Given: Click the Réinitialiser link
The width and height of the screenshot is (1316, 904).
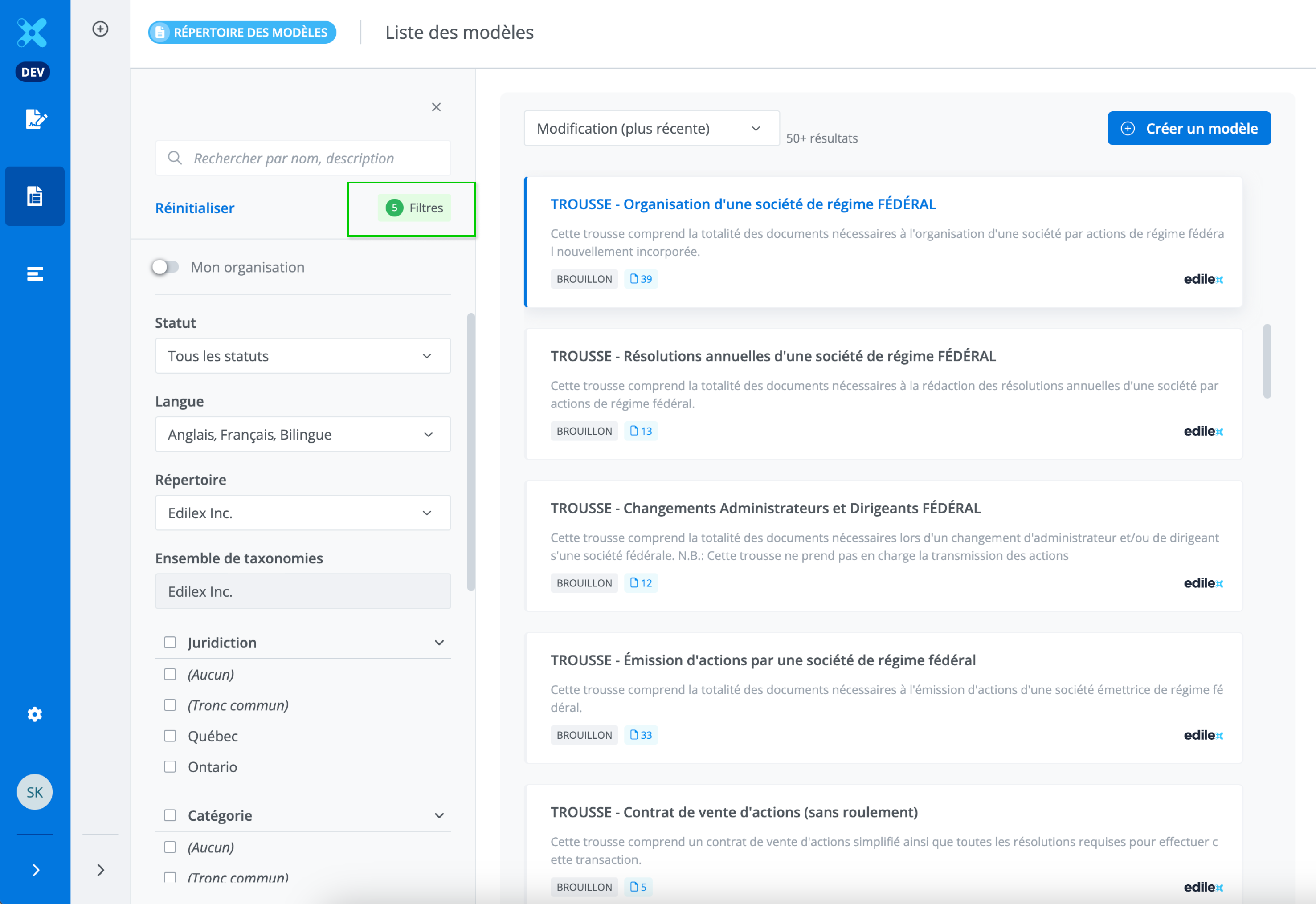Looking at the screenshot, I should click(194, 208).
